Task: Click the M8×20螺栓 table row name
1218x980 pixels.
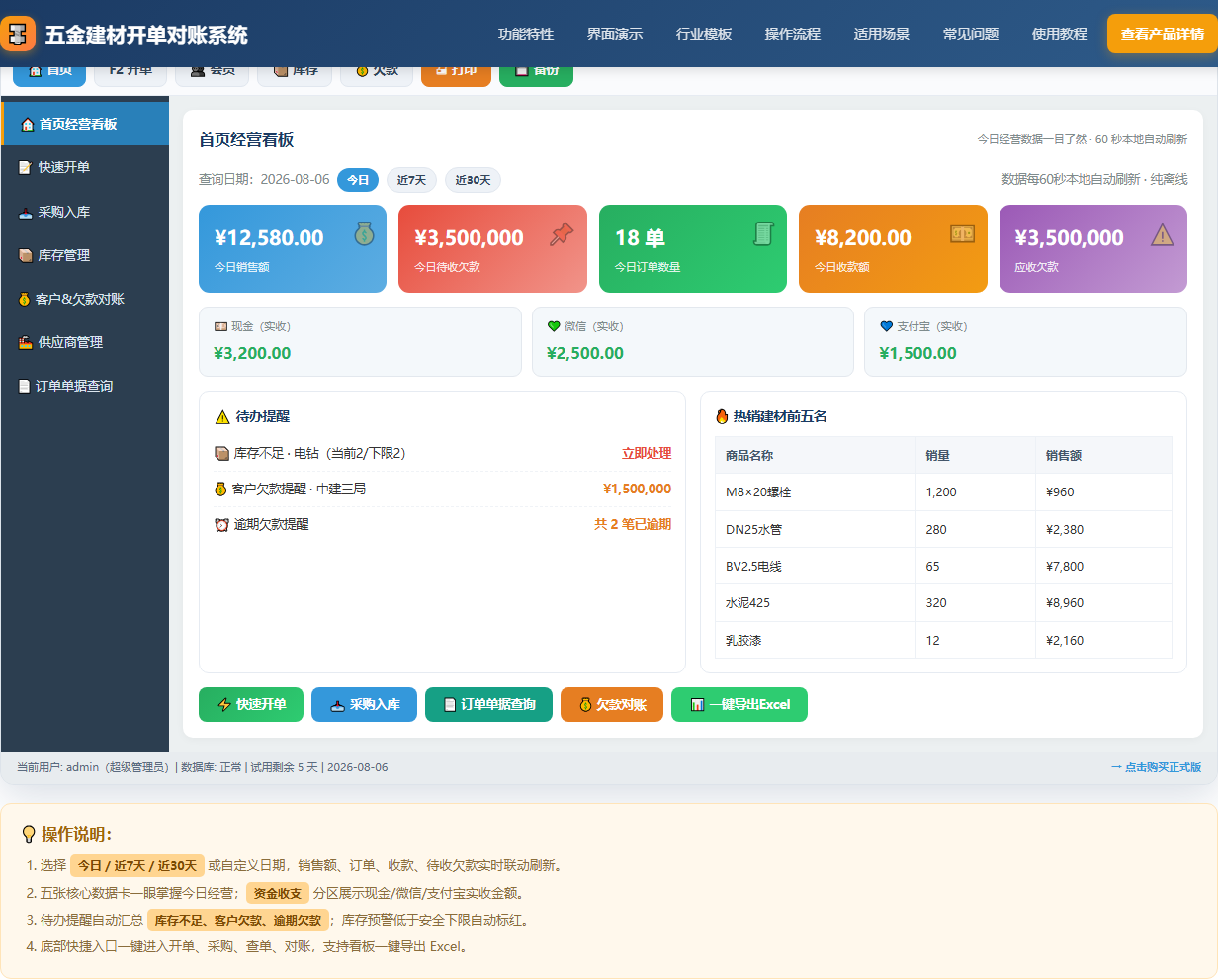Action: coord(758,491)
